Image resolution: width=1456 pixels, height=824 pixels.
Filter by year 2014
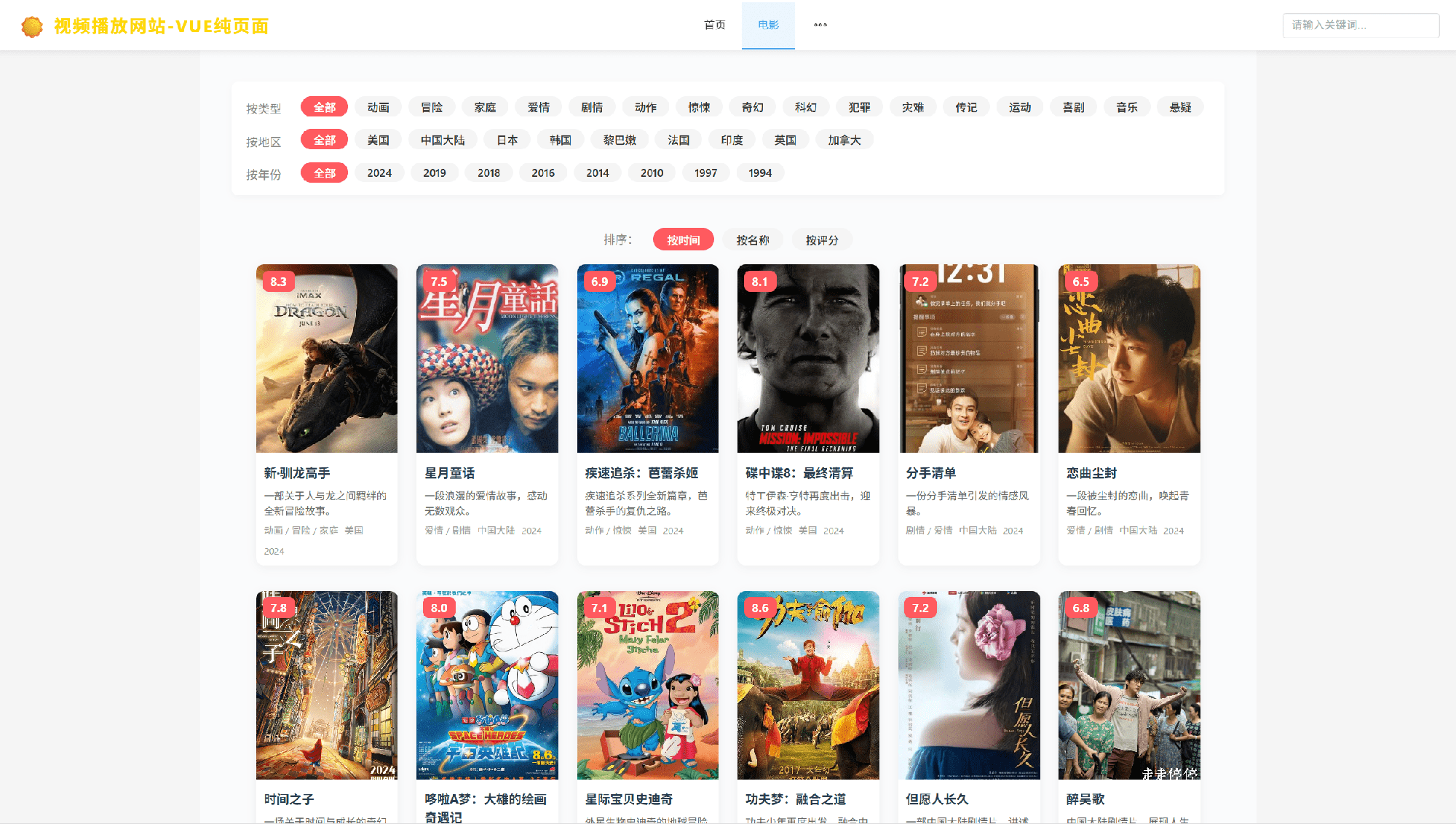click(598, 173)
